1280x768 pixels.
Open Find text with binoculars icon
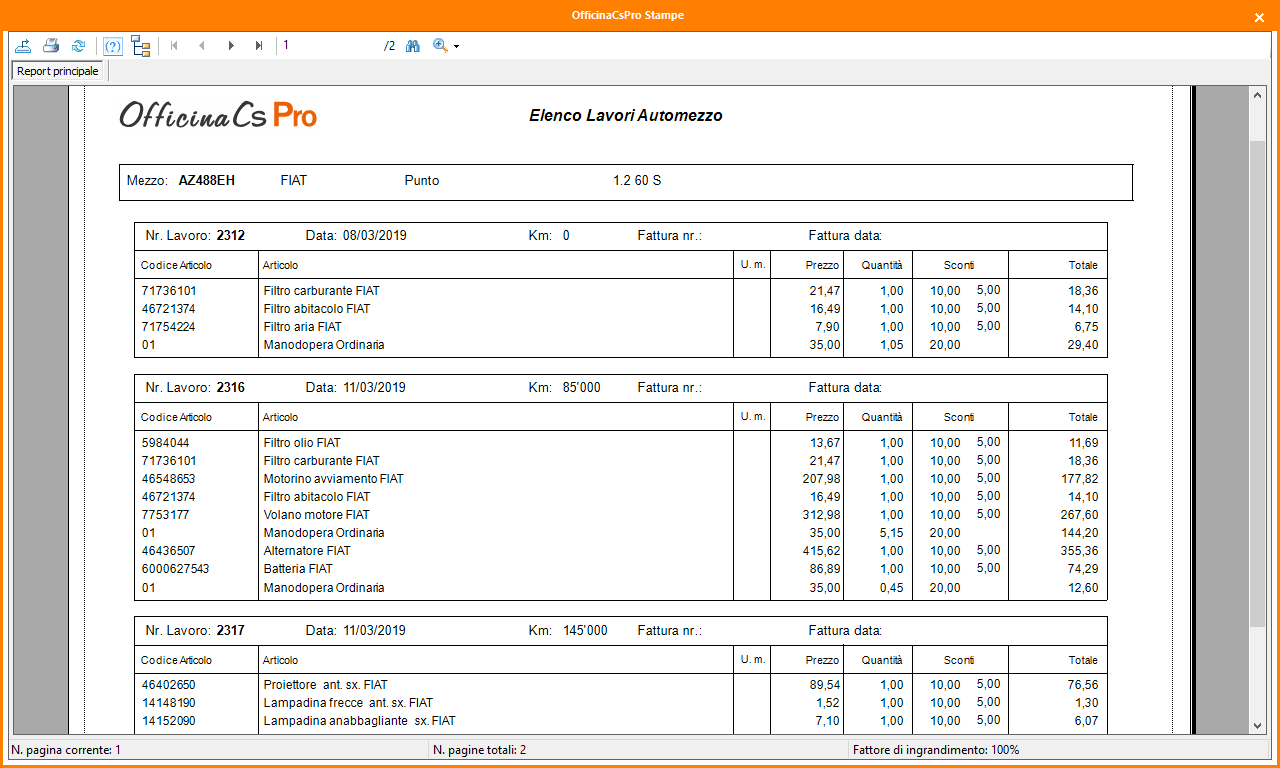(413, 45)
